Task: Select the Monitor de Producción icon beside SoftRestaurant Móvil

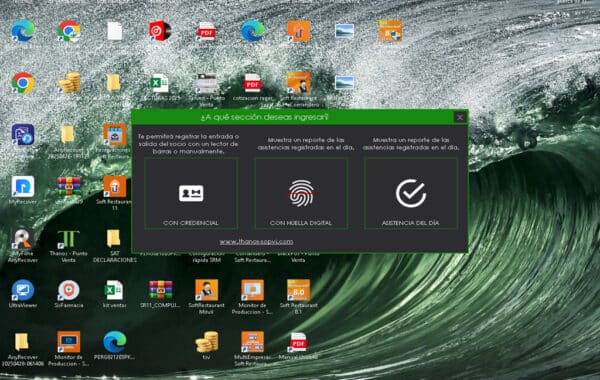Action: pyautogui.click(x=252, y=297)
